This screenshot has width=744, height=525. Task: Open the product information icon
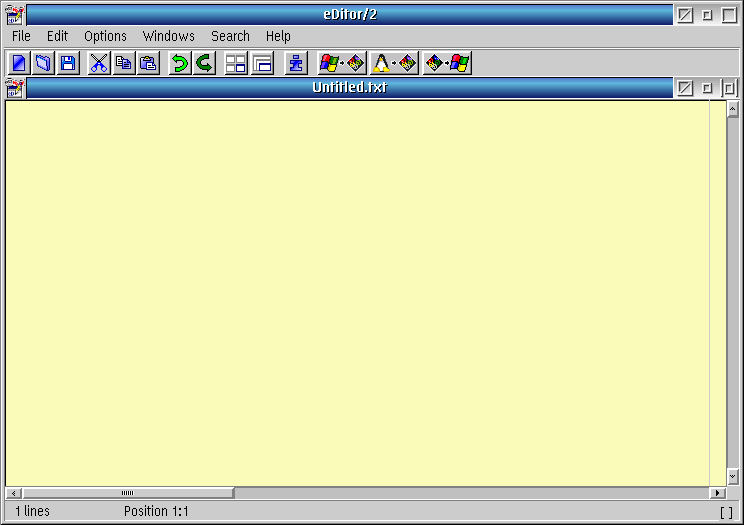[x=296, y=63]
